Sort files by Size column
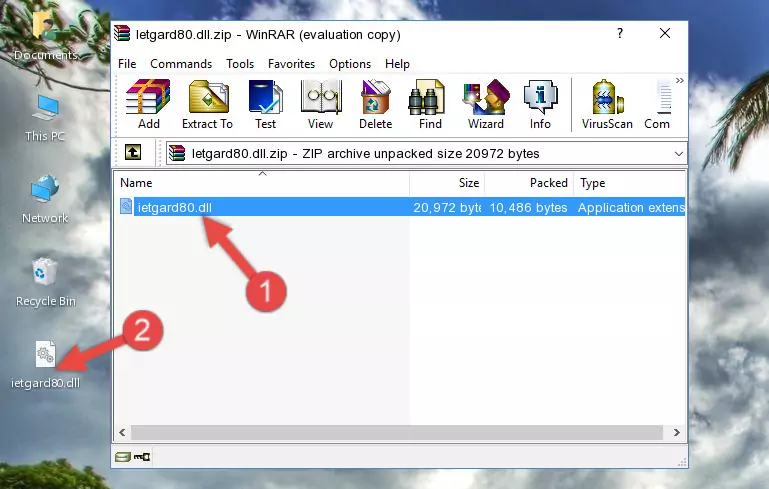Screen dimensions: 769x489 pos(447,183)
